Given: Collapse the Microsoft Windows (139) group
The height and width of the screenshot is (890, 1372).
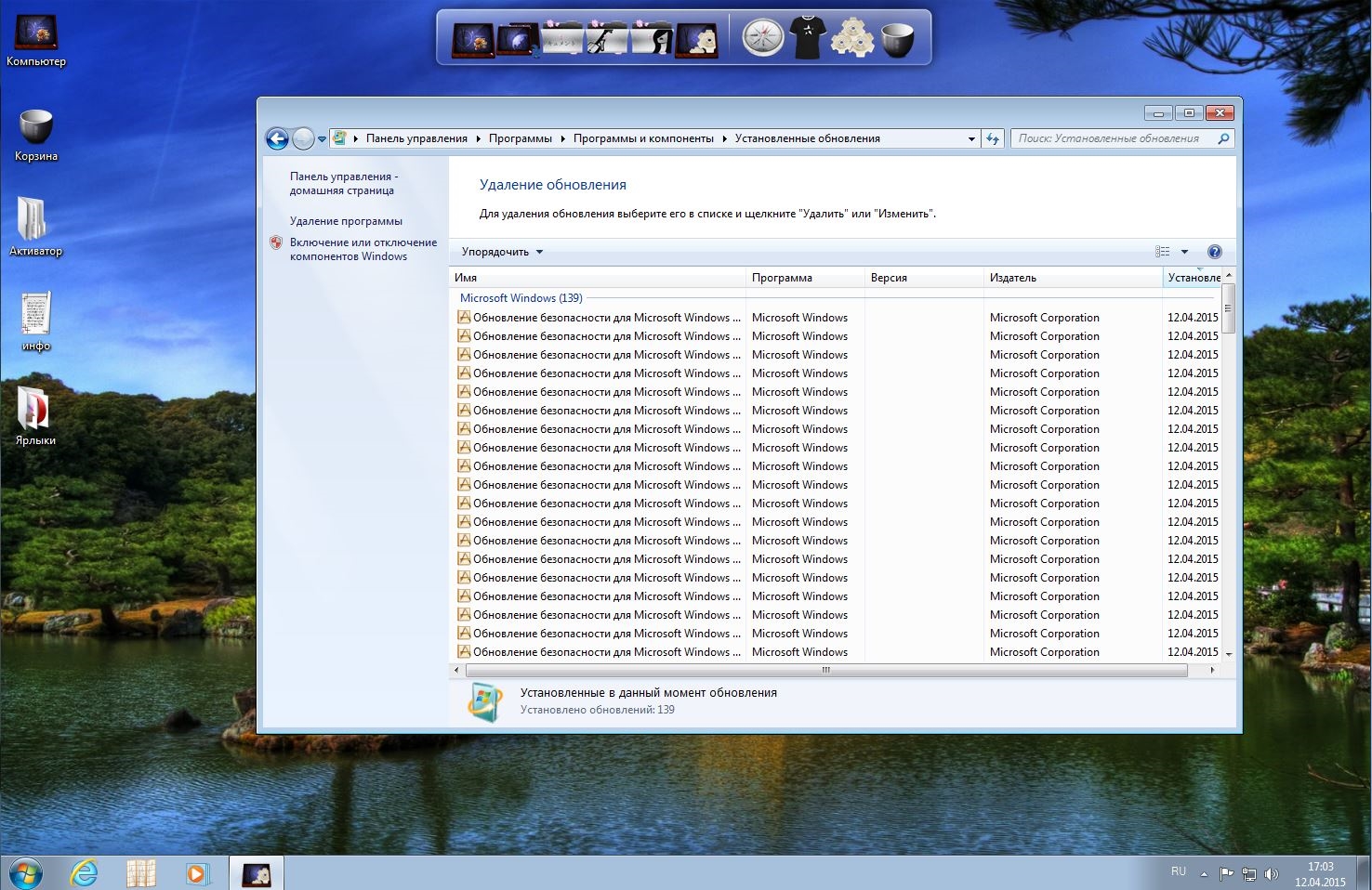Looking at the screenshot, I should (x=521, y=298).
